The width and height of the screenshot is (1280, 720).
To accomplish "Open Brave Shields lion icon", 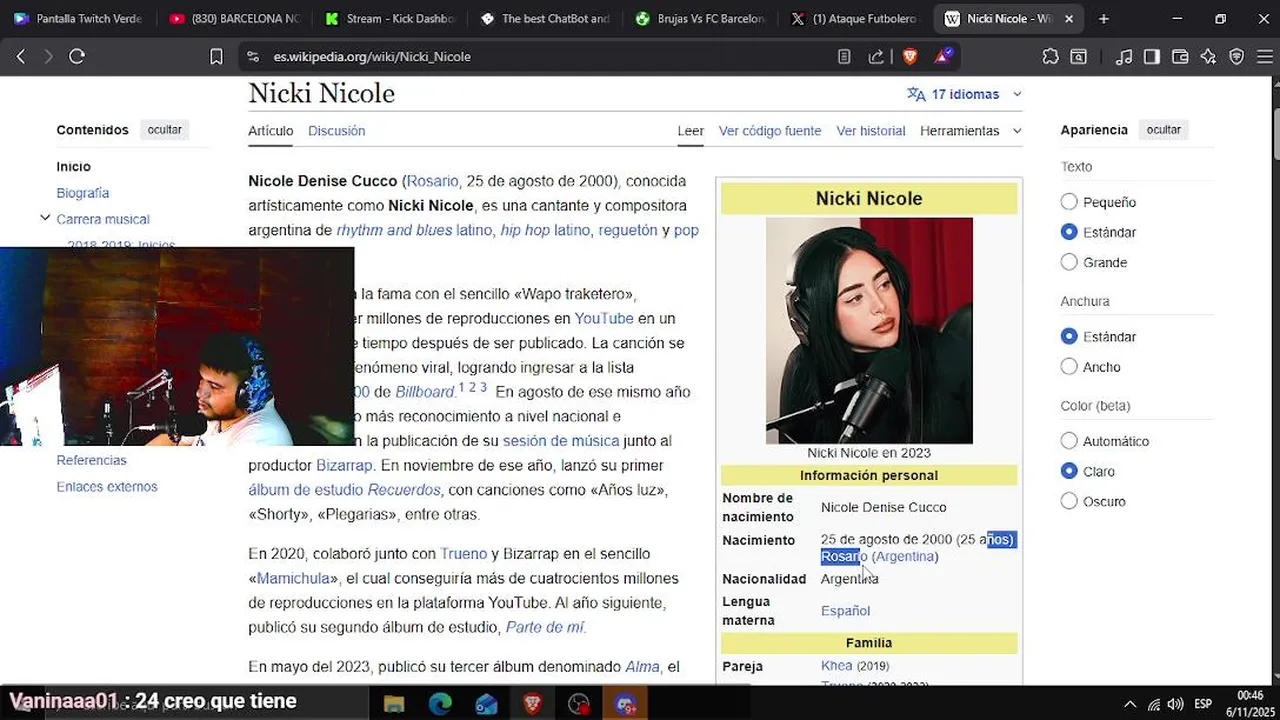I will point(910,57).
